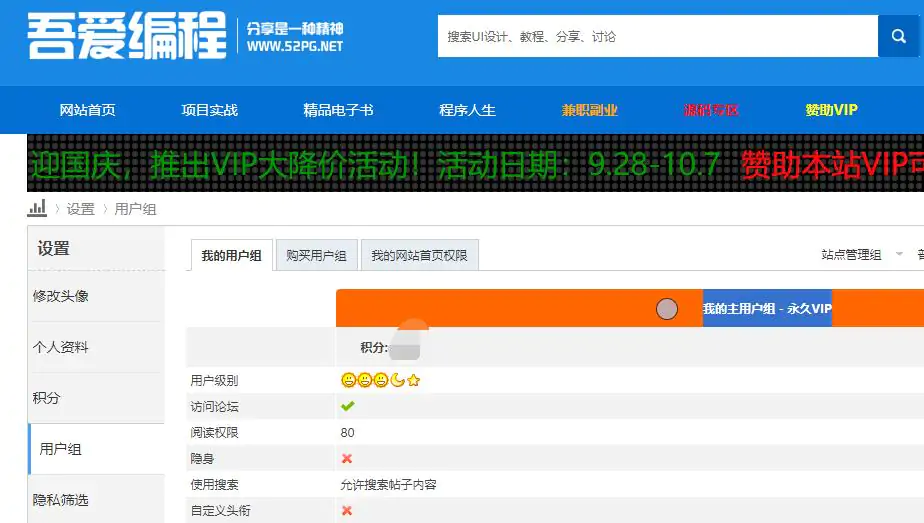Go to 网站首页 in navigation
Screen dimensions: 924x523
coord(87,110)
